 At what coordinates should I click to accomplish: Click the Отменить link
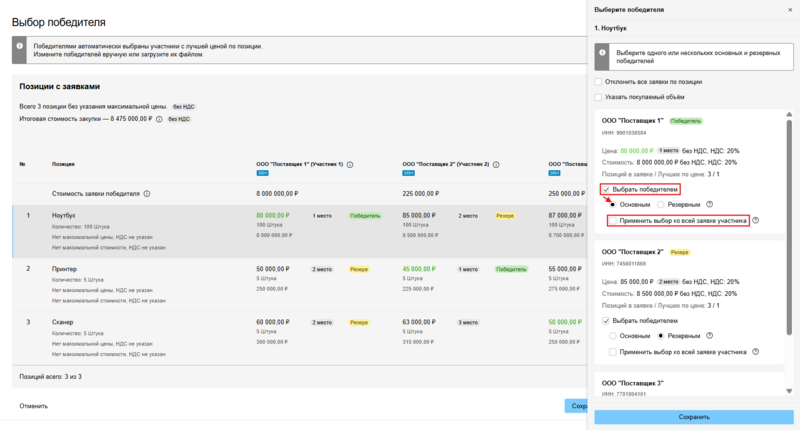pos(34,406)
